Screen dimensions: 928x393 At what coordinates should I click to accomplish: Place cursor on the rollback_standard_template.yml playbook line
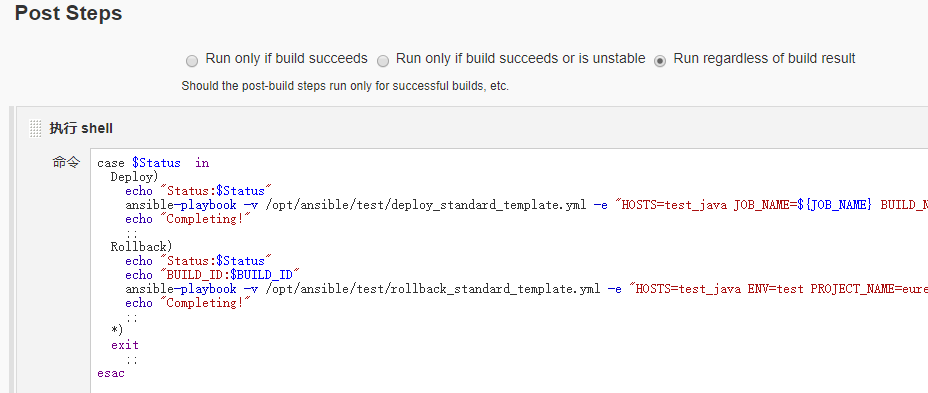coord(526,289)
